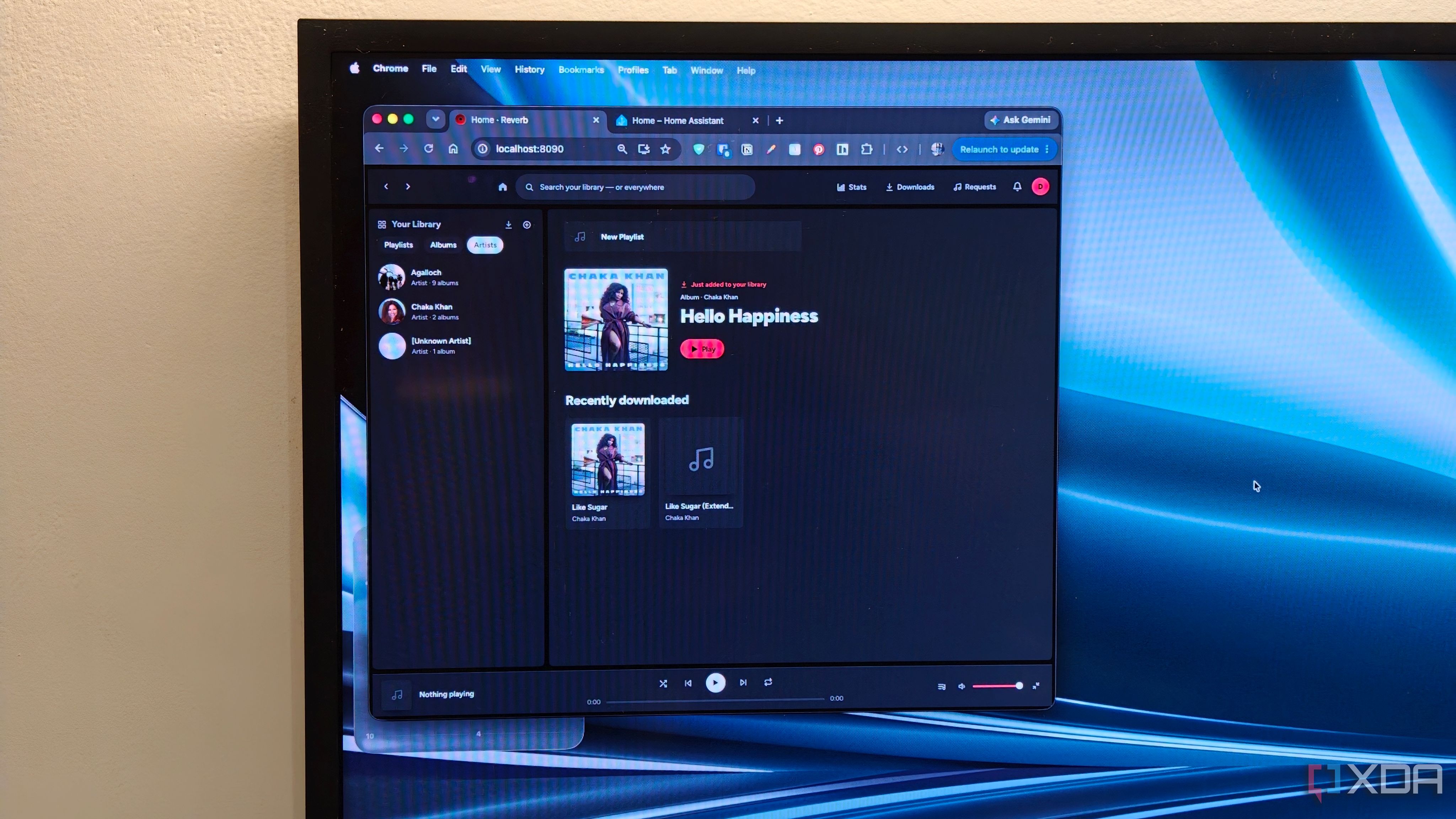
Task: Adjust the volume slider
Action: click(997, 686)
